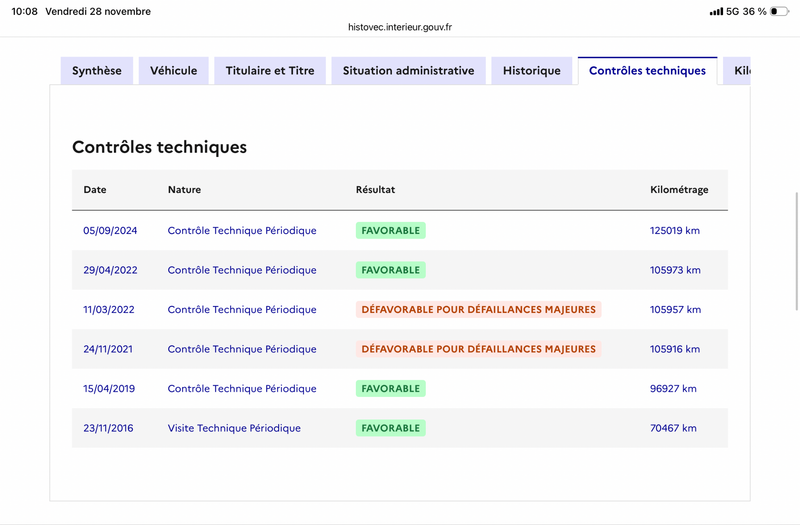Click the 29/04/2022 inspection date
Viewport: 800px width, 525px height.
(x=110, y=270)
